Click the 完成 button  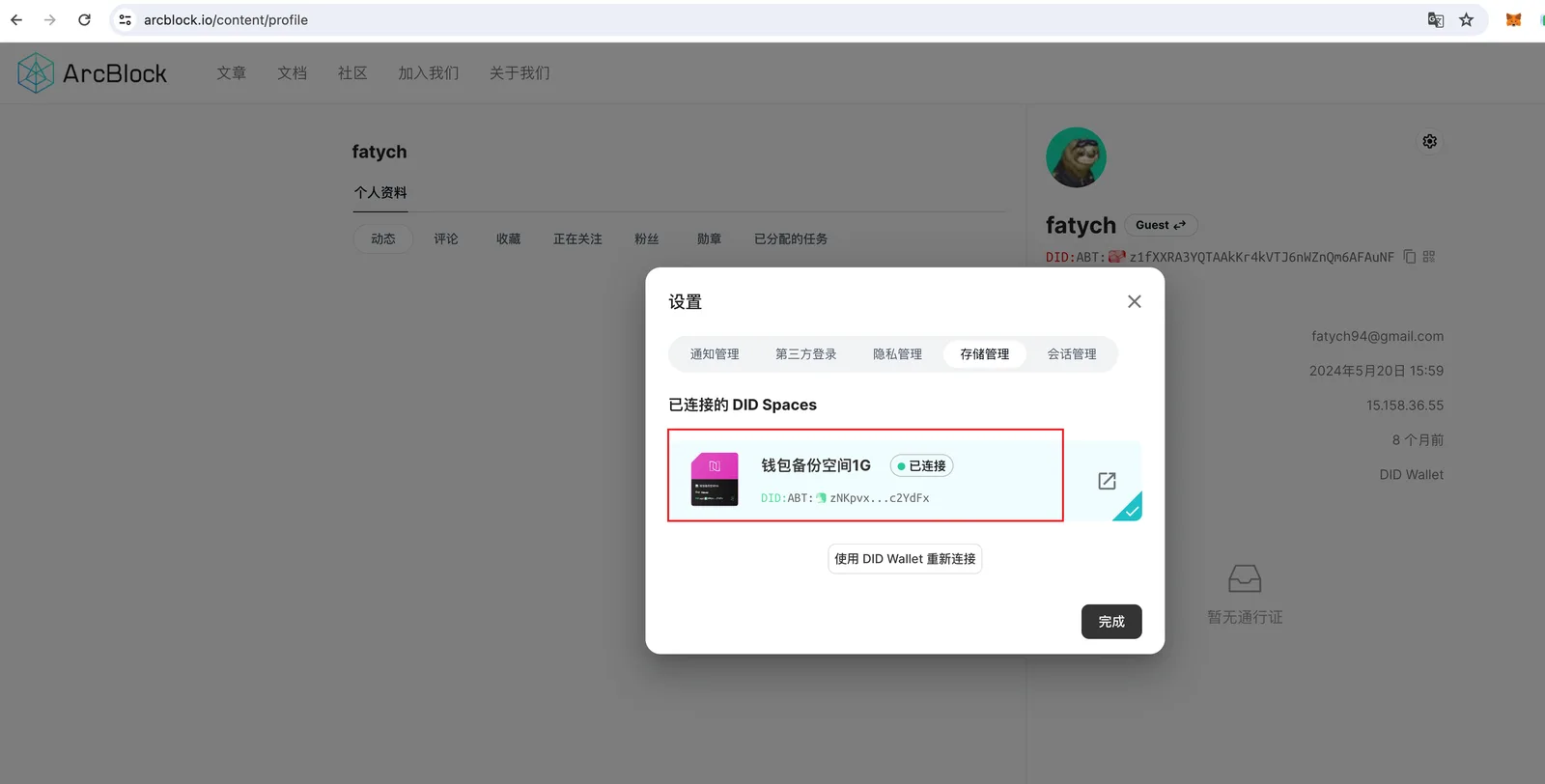(1111, 622)
